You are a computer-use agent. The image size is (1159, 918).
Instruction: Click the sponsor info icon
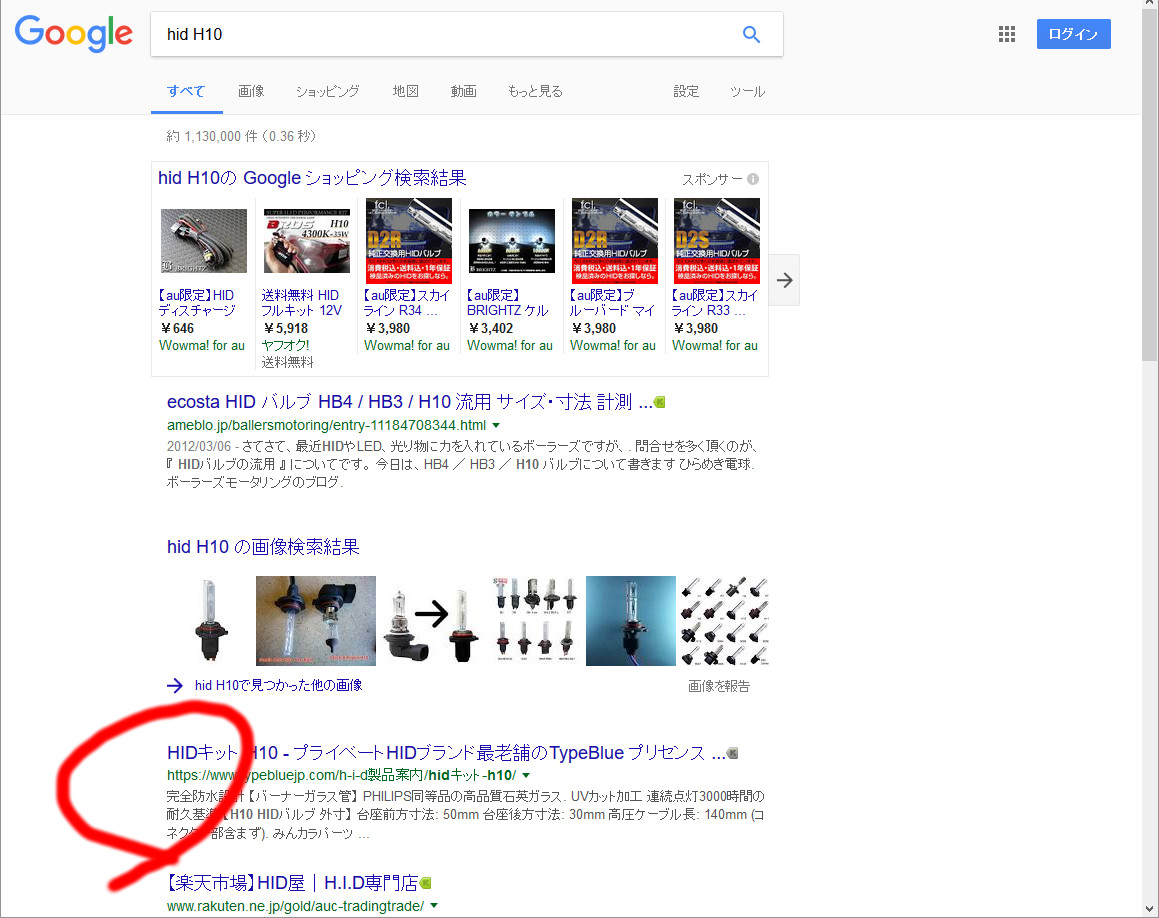click(752, 179)
